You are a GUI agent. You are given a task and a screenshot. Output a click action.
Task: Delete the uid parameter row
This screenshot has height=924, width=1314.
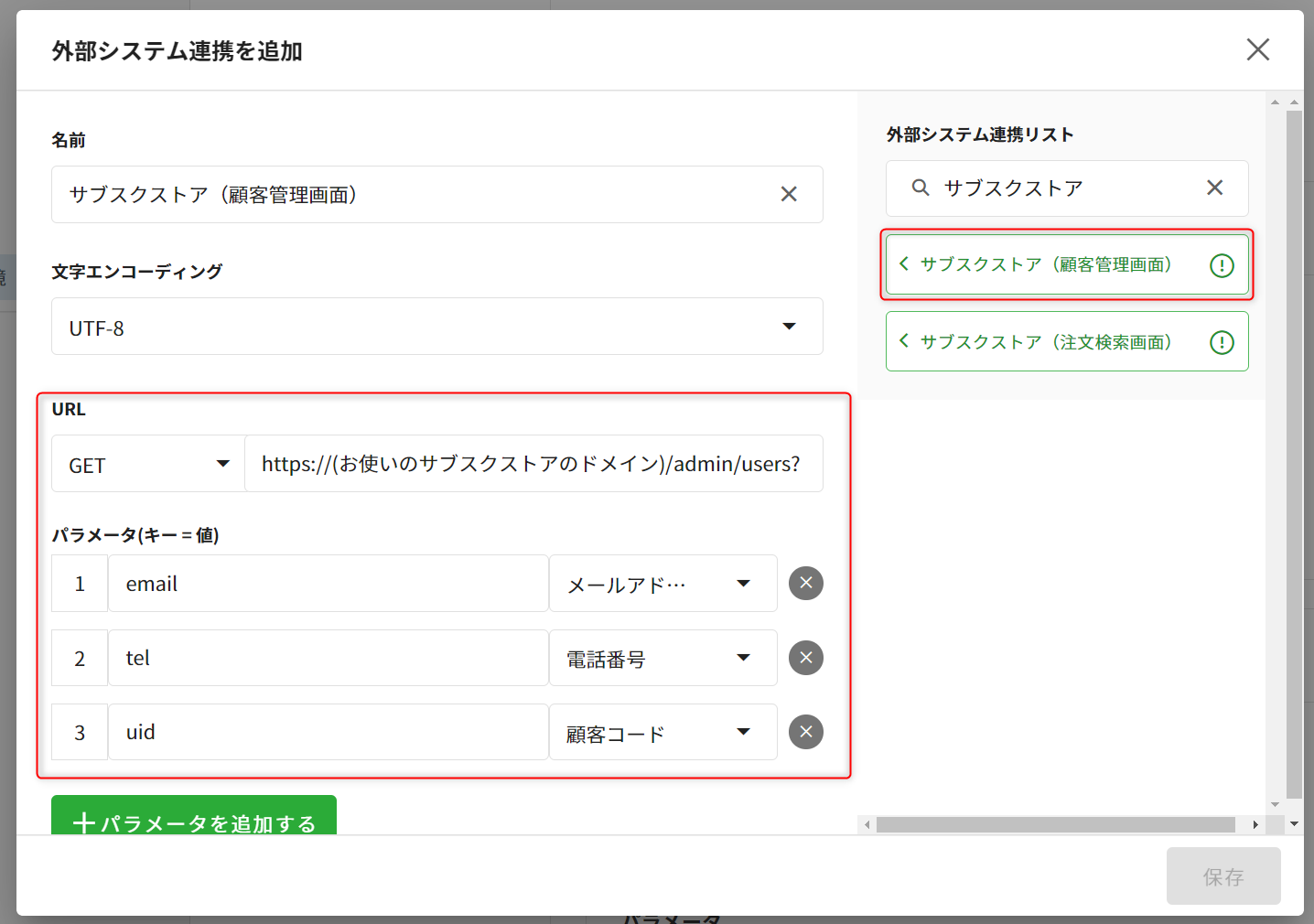tap(805, 732)
